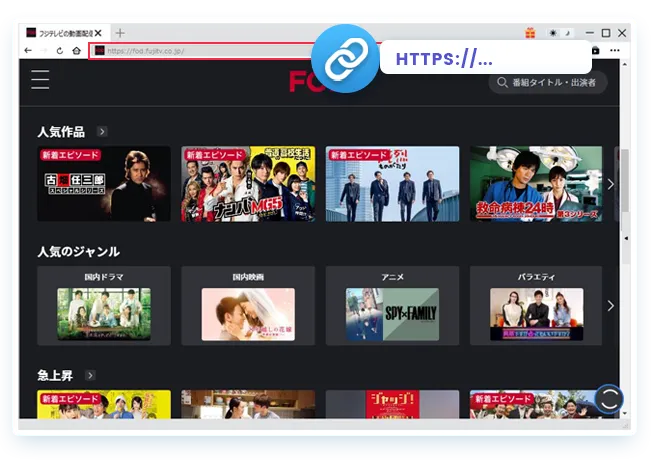Open the three-dot more options menu

[x=615, y=50]
